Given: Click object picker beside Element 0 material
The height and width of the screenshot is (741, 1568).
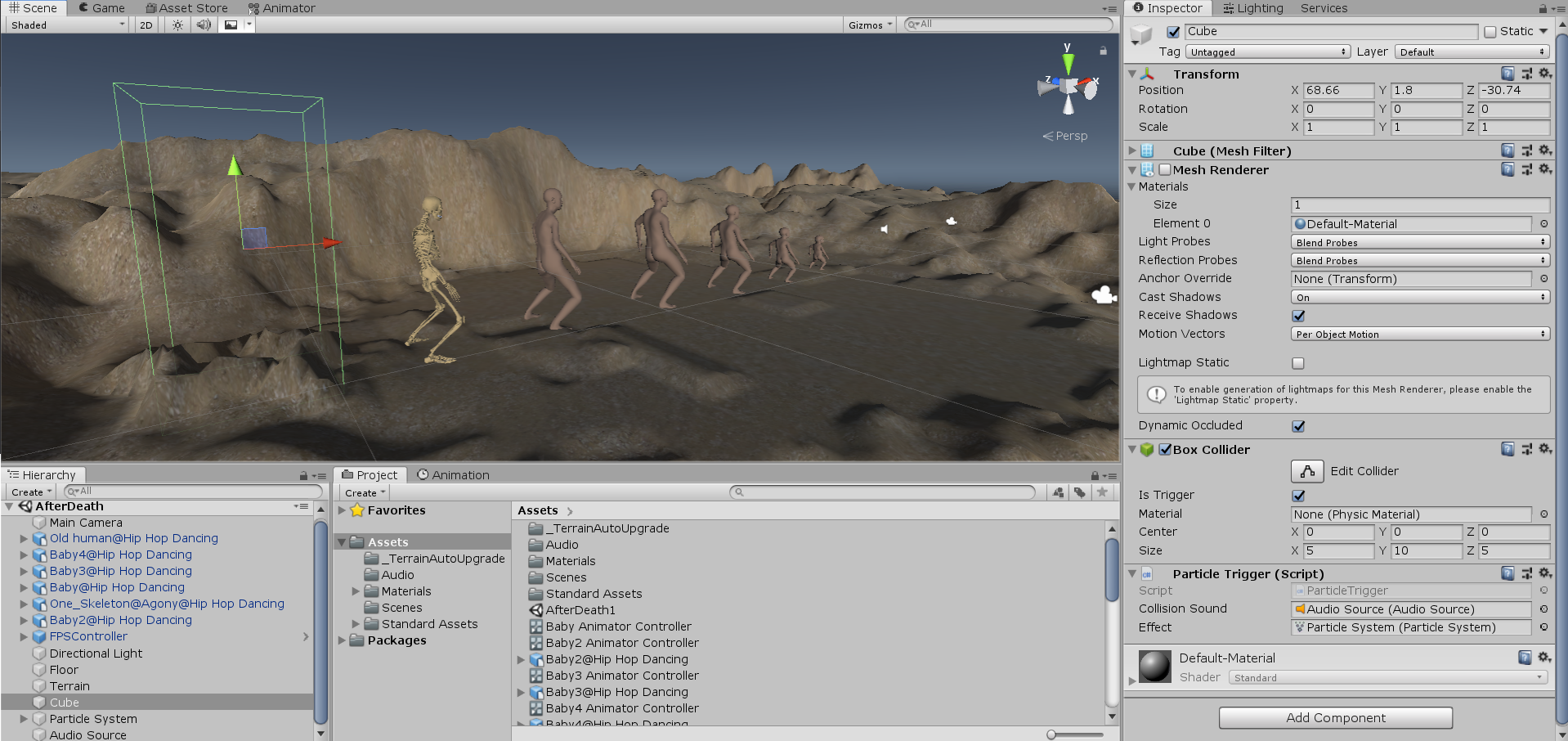Looking at the screenshot, I should 1543,224.
